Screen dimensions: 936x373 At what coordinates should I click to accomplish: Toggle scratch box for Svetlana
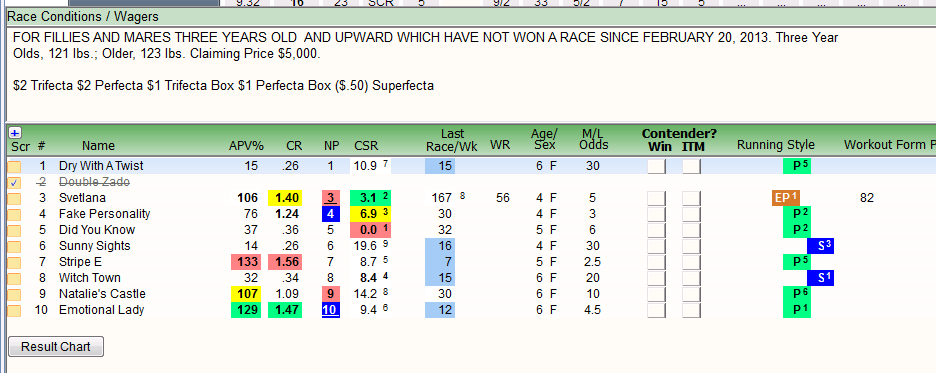14,198
